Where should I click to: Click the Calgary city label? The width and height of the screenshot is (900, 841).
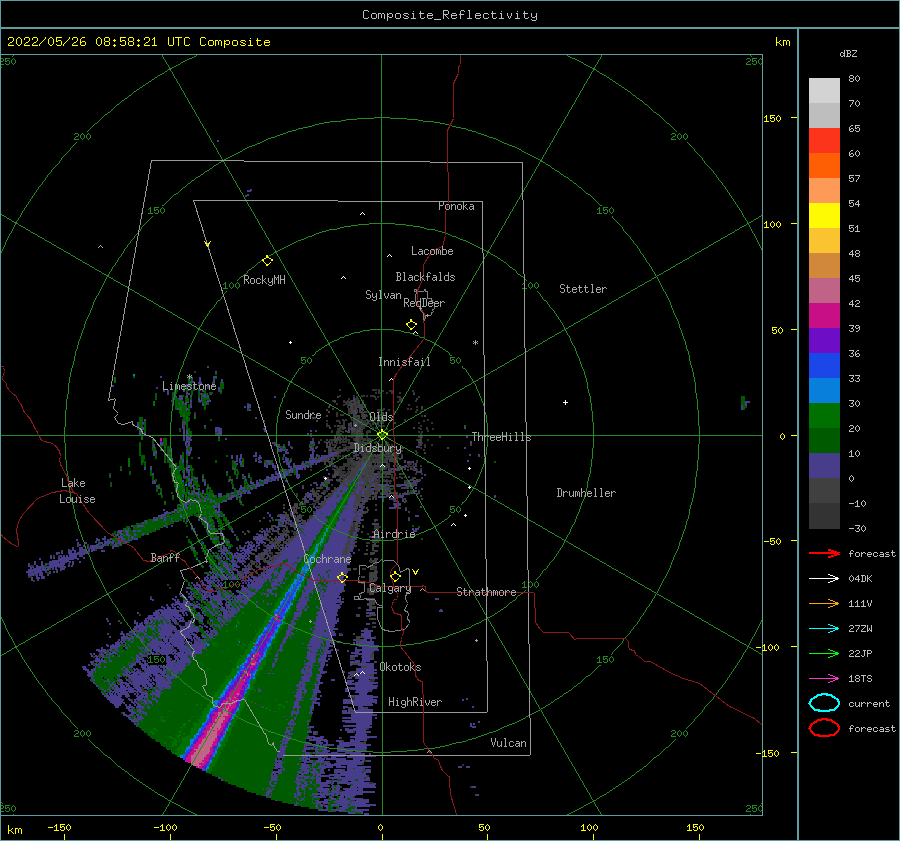390,588
